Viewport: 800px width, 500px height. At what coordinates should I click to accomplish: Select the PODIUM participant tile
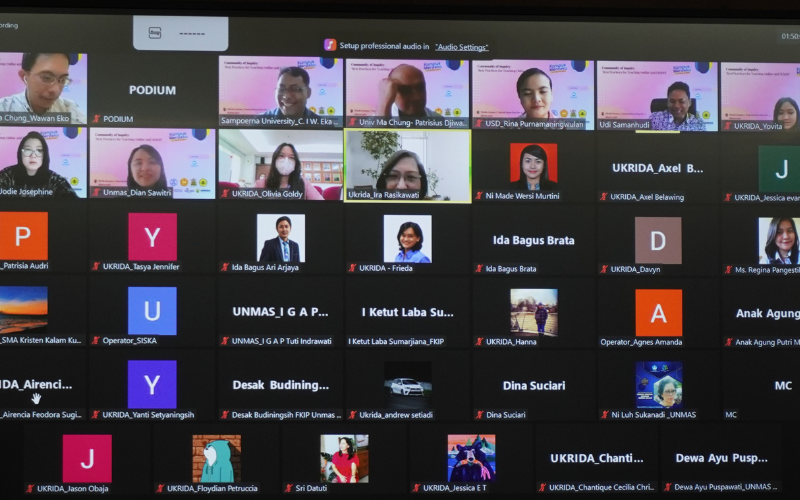152,90
